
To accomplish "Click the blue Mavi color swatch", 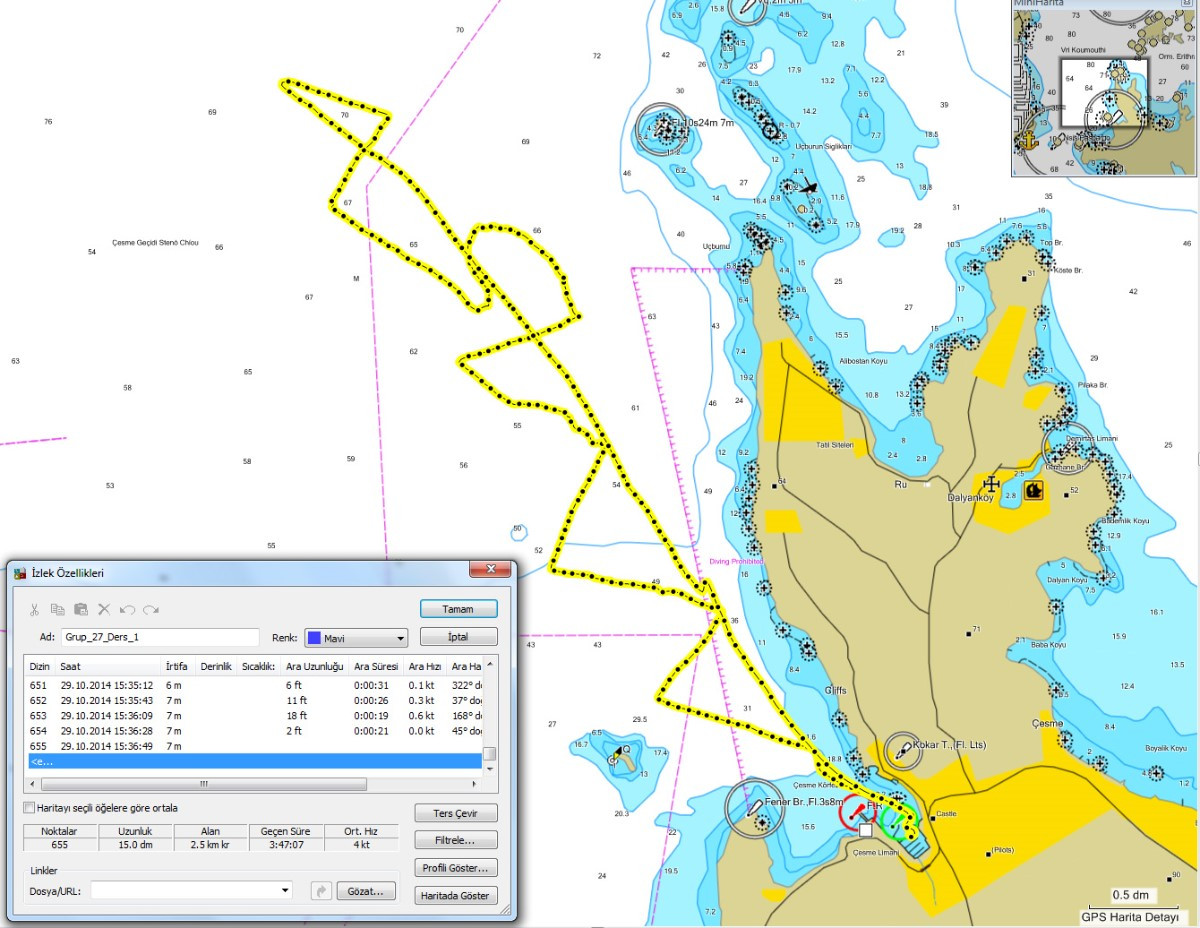I will pyautogui.click(x=314, y=638).
